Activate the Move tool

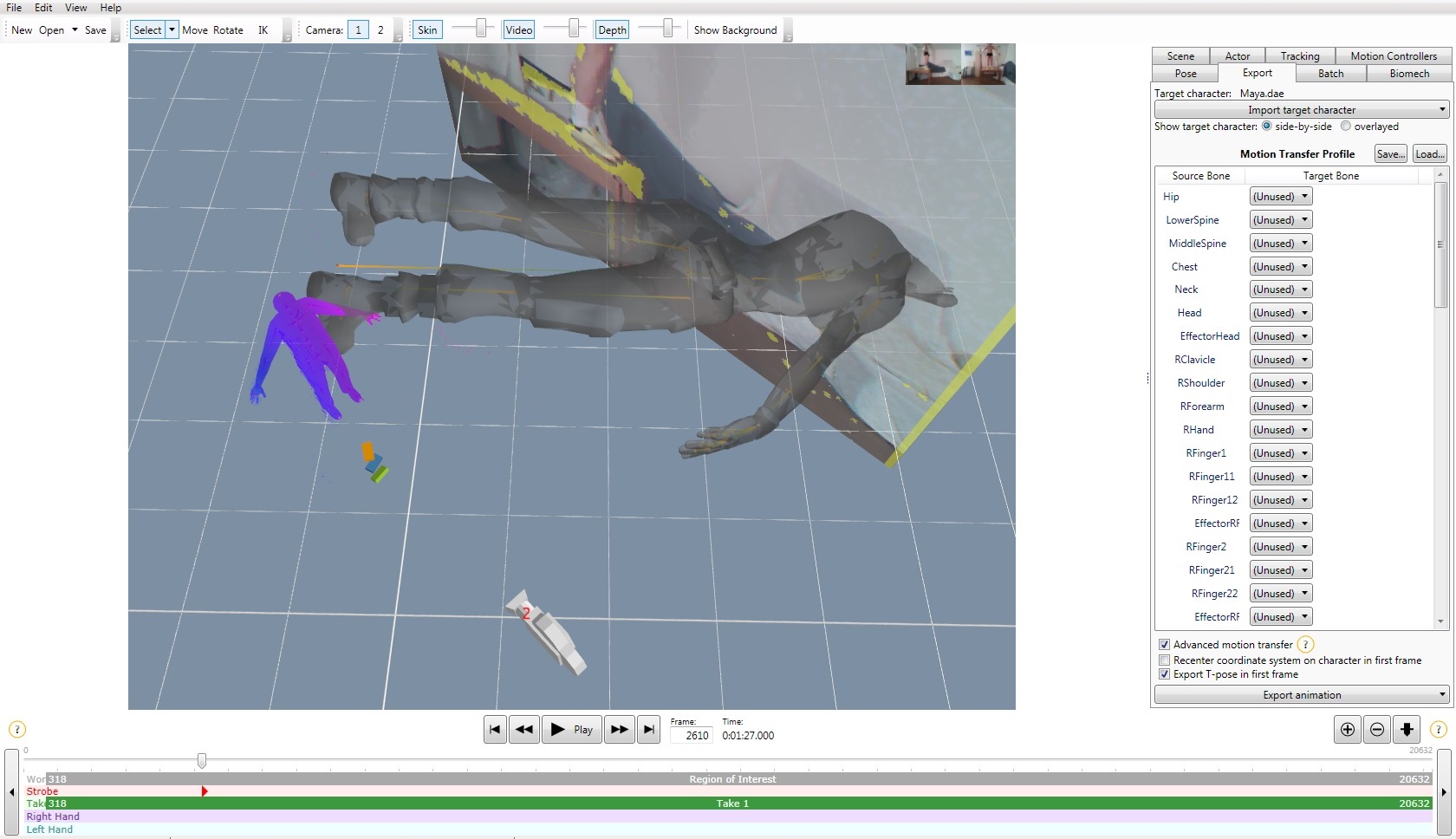click(x=195, y=29)
